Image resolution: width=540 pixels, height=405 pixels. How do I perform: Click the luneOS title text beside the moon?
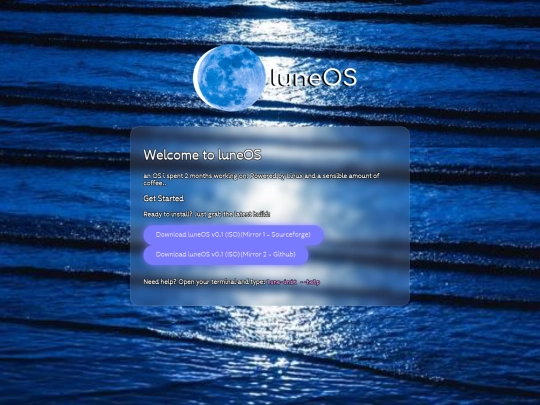pos(313,77)
